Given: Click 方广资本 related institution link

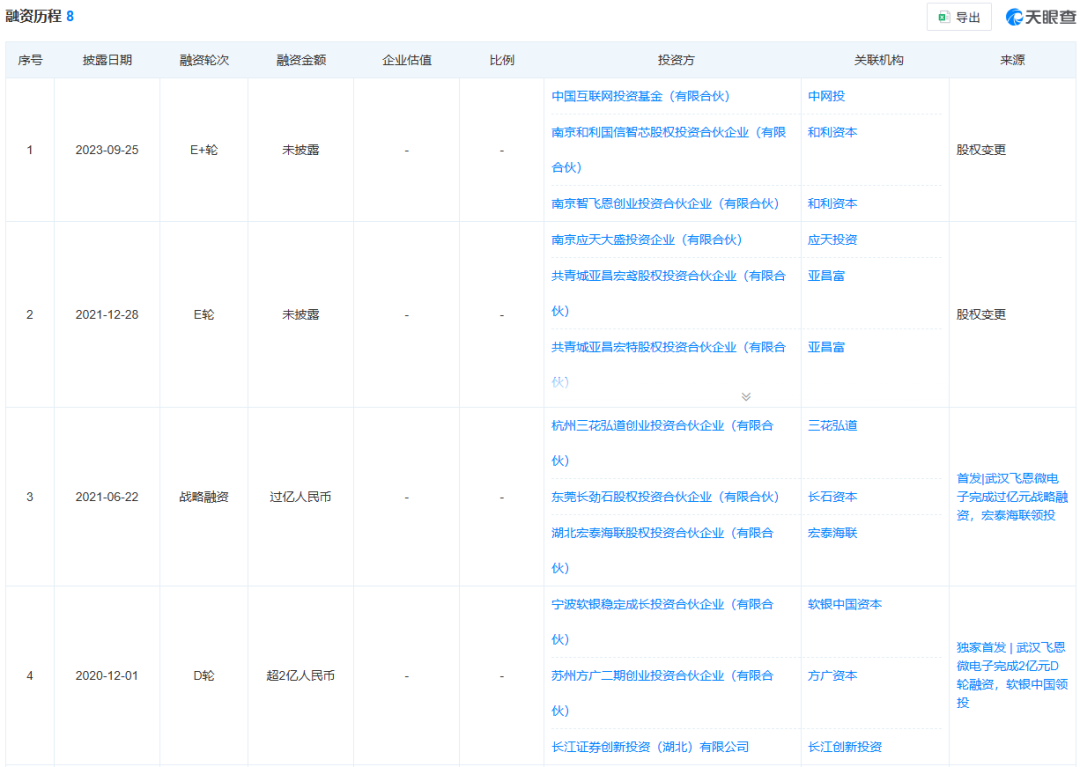Looking at the screenshot, I should (x=832, y=676).
